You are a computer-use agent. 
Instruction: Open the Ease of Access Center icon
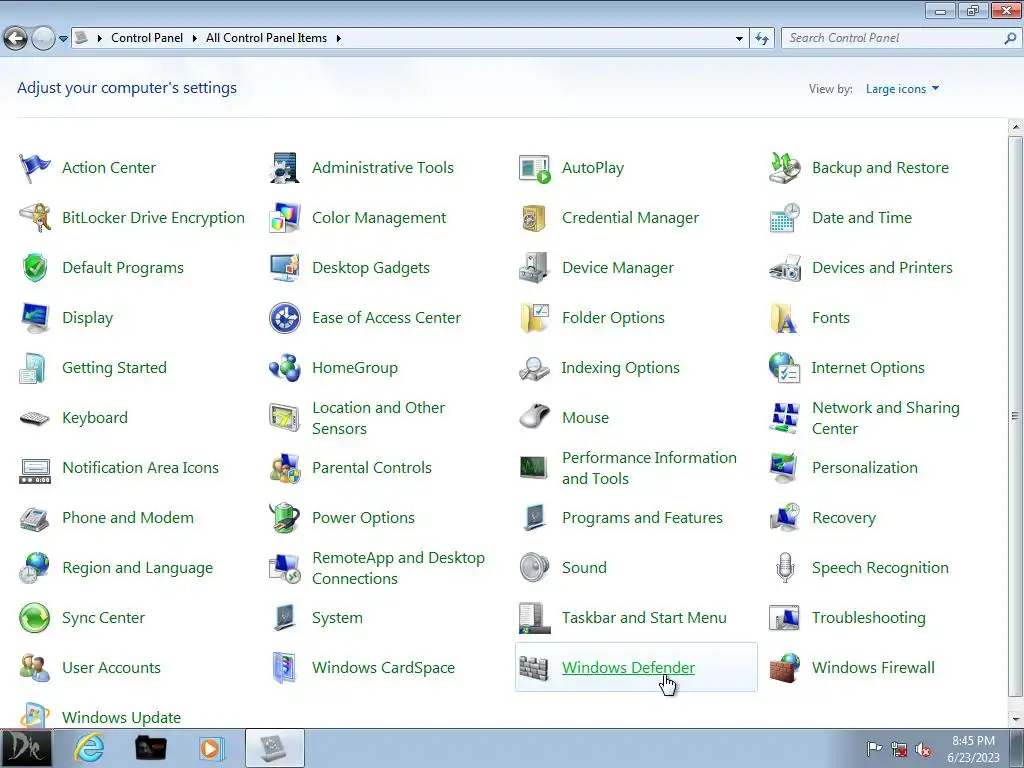pyautogui.click(x=285, y=318)
